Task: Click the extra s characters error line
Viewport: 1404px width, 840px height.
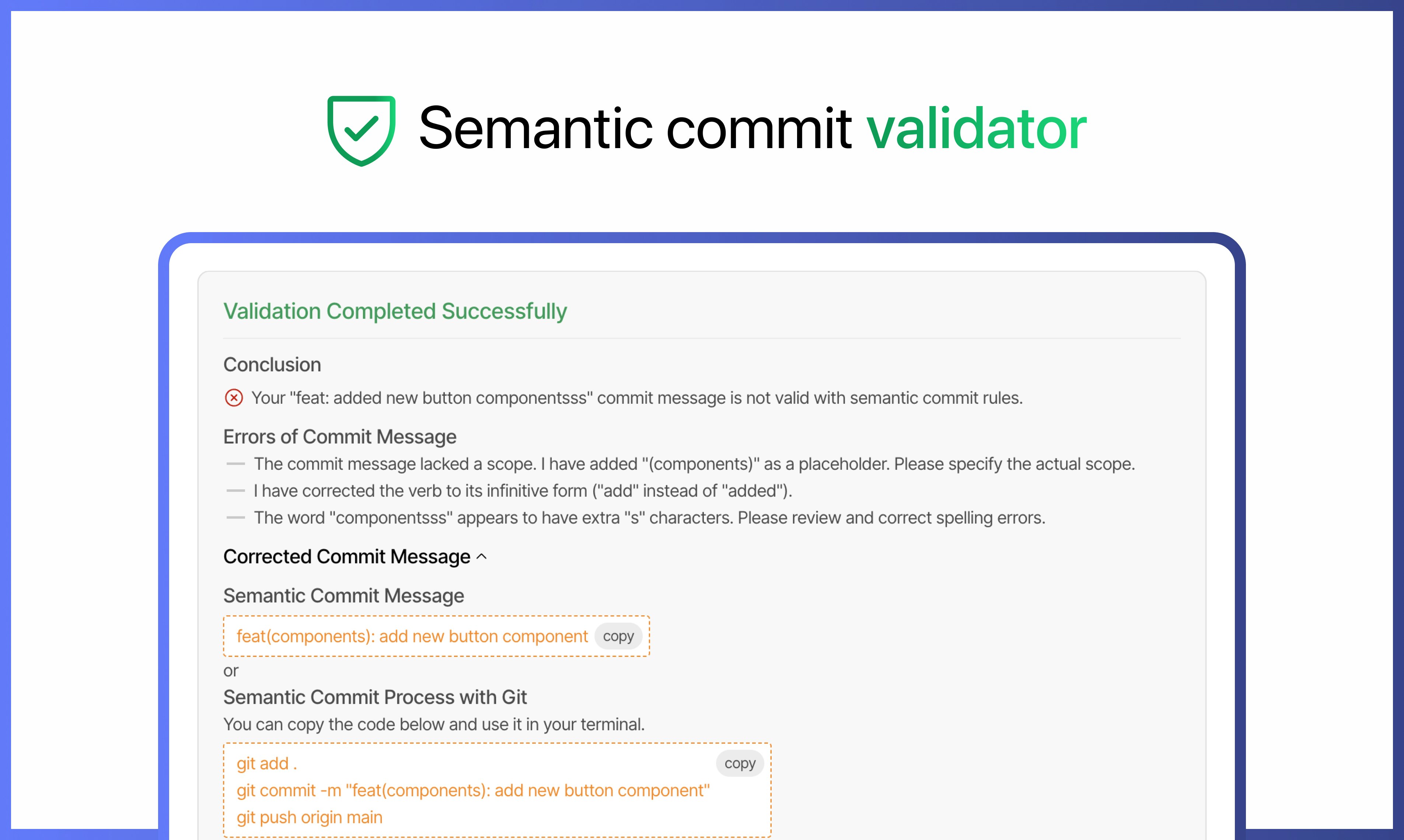Action: 649,518
